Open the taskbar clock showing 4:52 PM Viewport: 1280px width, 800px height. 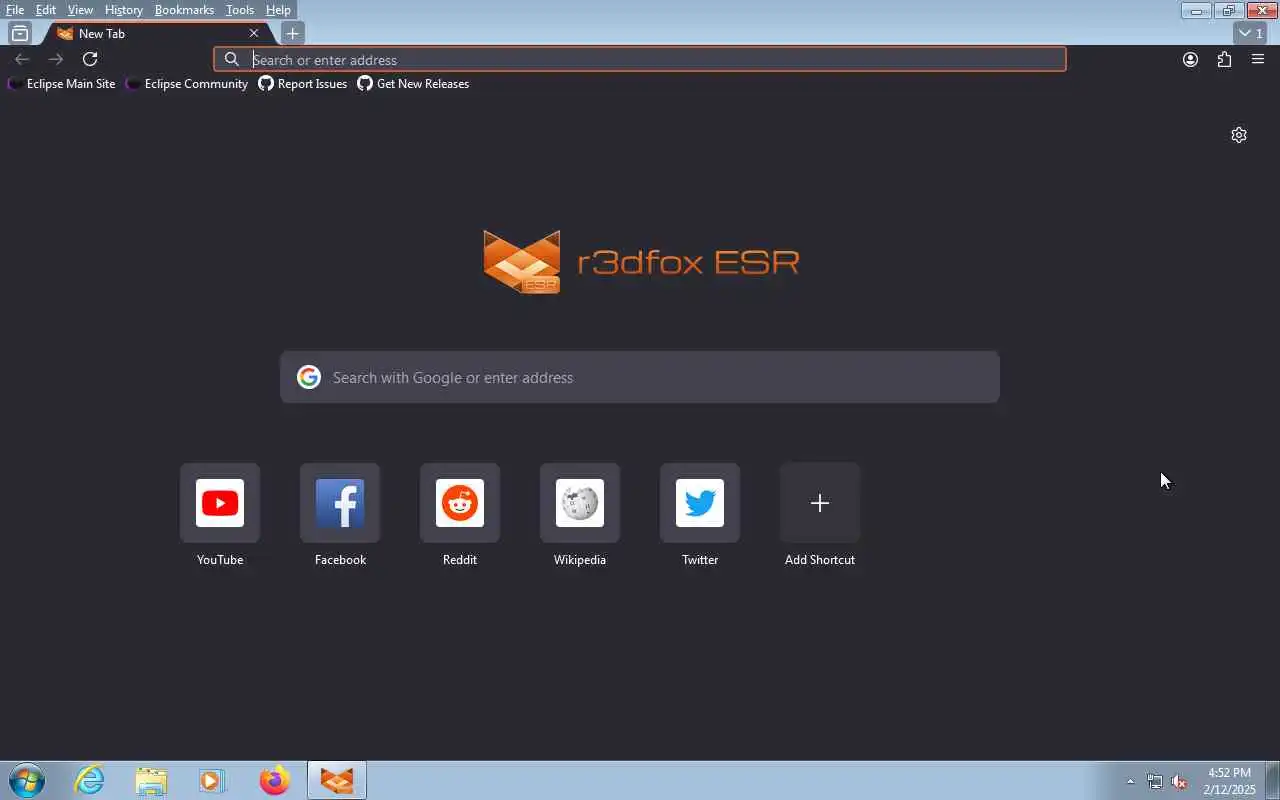click(1229, 781)
